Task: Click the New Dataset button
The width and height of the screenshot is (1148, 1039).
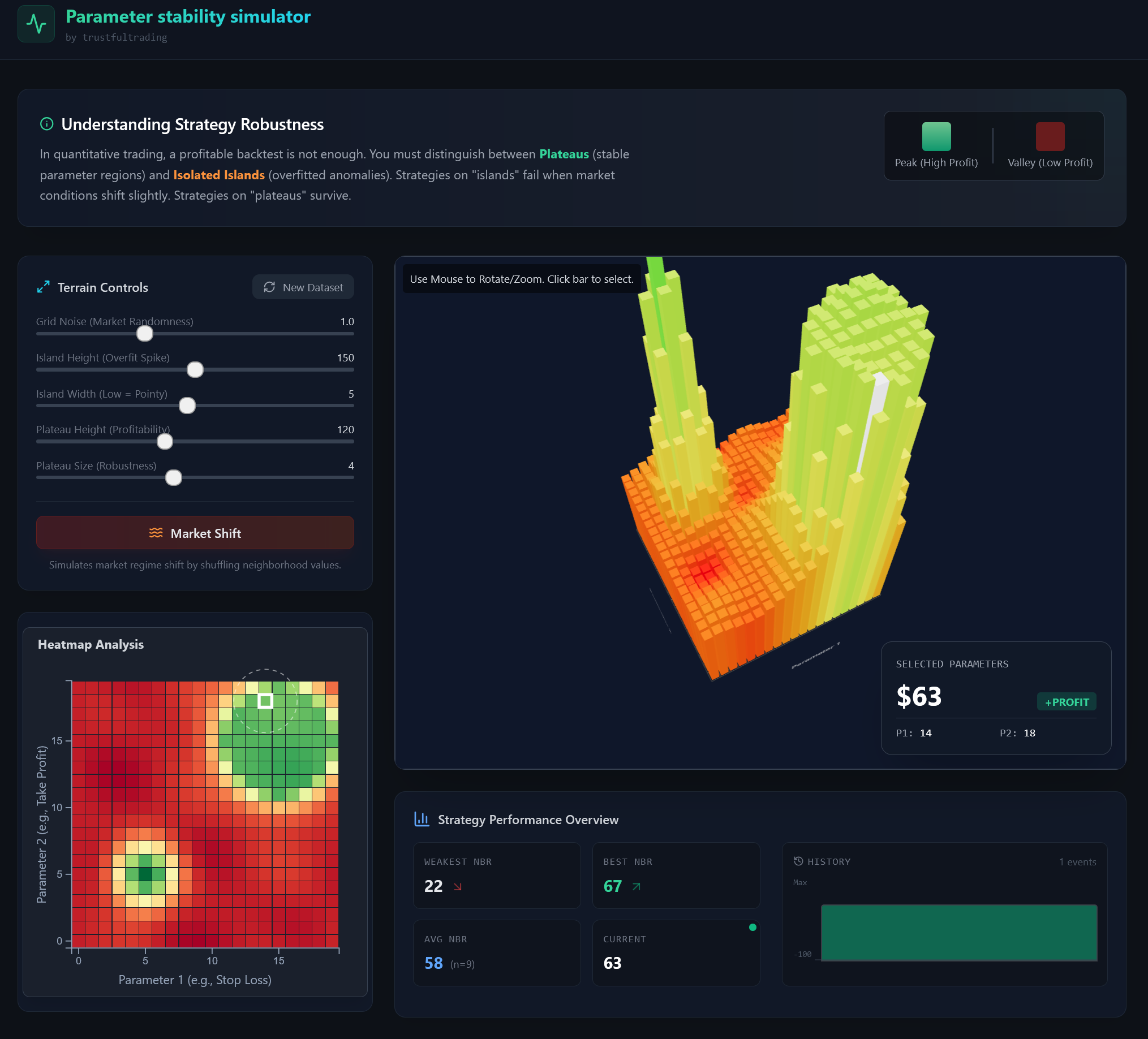Action: coord(303,287)
